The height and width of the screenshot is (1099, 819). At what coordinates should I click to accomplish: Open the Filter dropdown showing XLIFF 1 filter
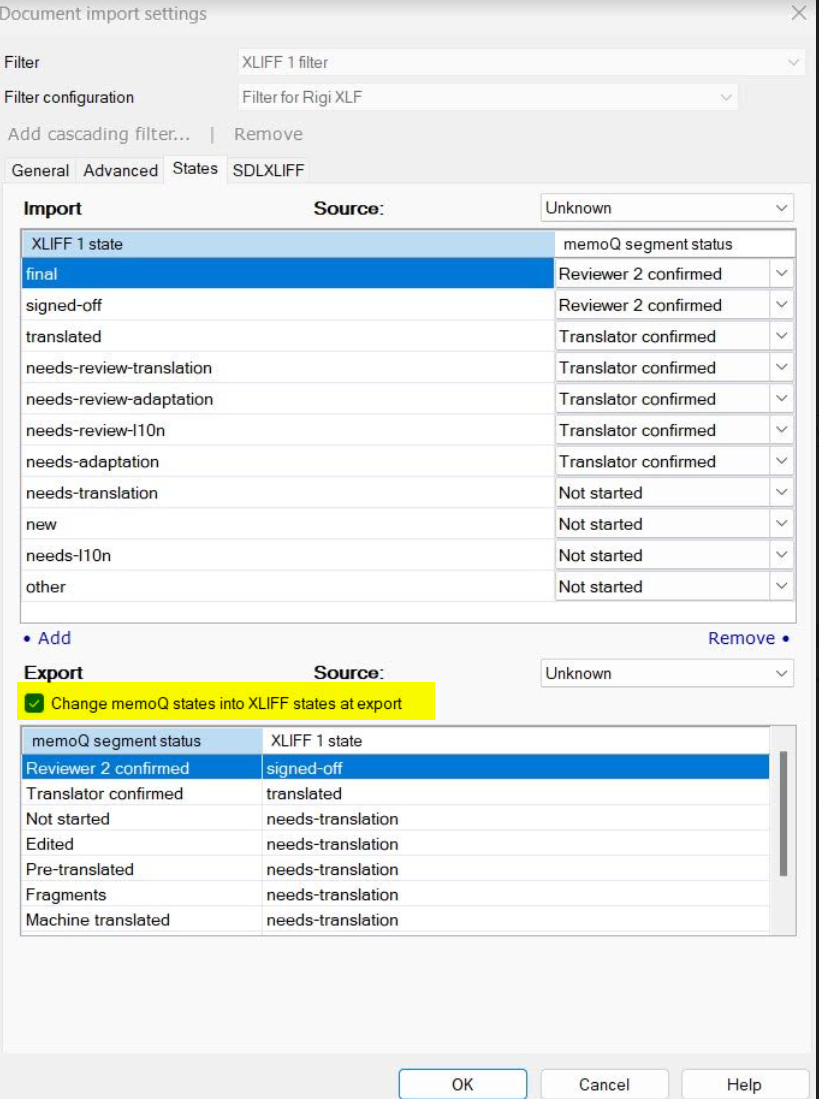521,62
